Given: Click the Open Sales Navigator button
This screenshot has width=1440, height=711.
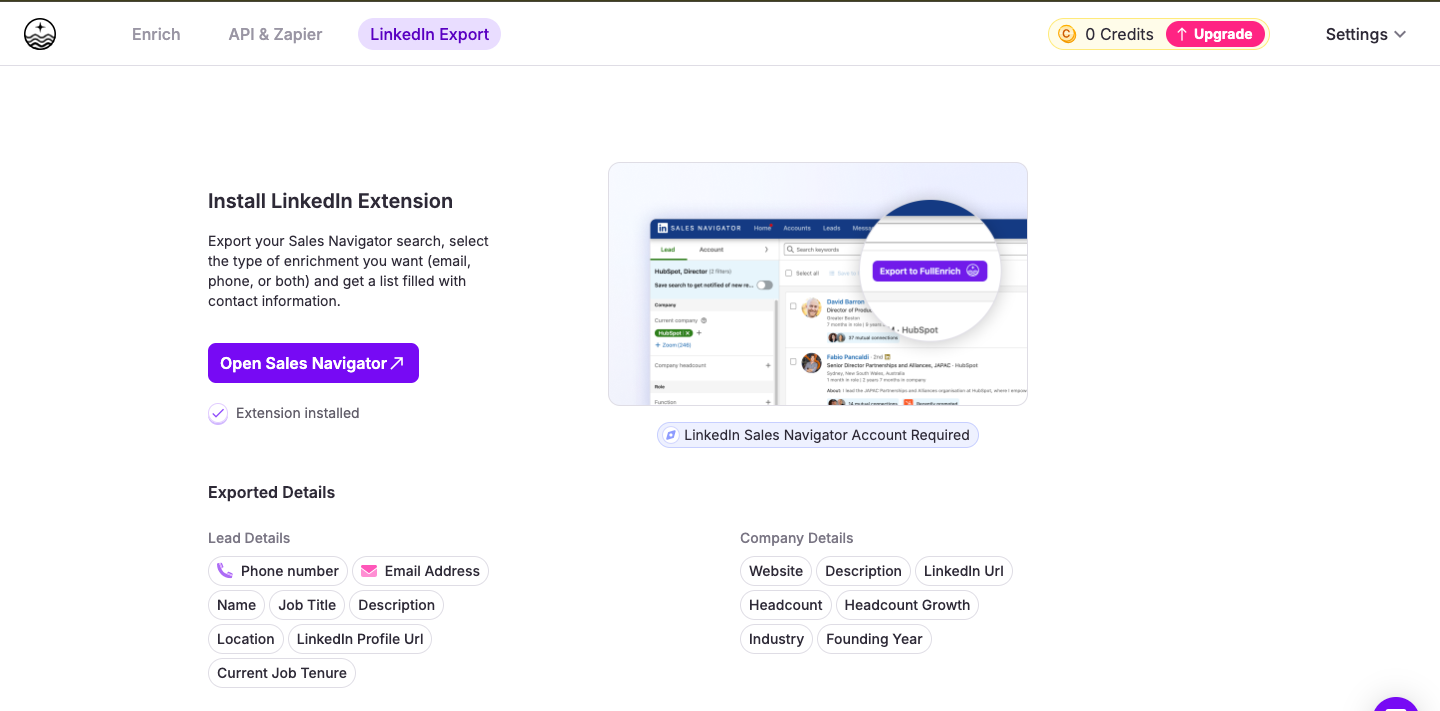Looking at the screenshot, I should 312,363.
